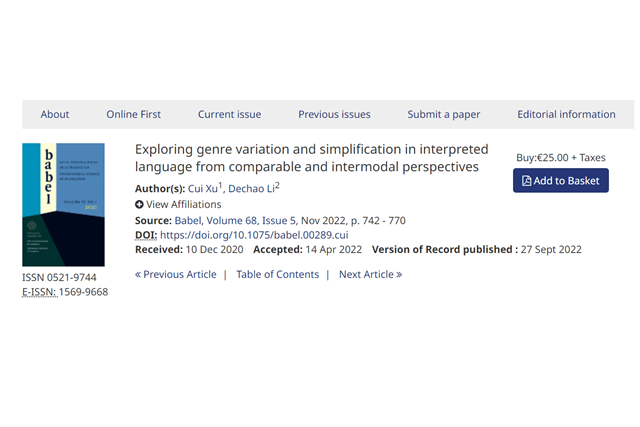Image resolution: width=640 pixels, height=427 pixels.
Task: Follow the DOI link for the article
Action: [254, 235]
